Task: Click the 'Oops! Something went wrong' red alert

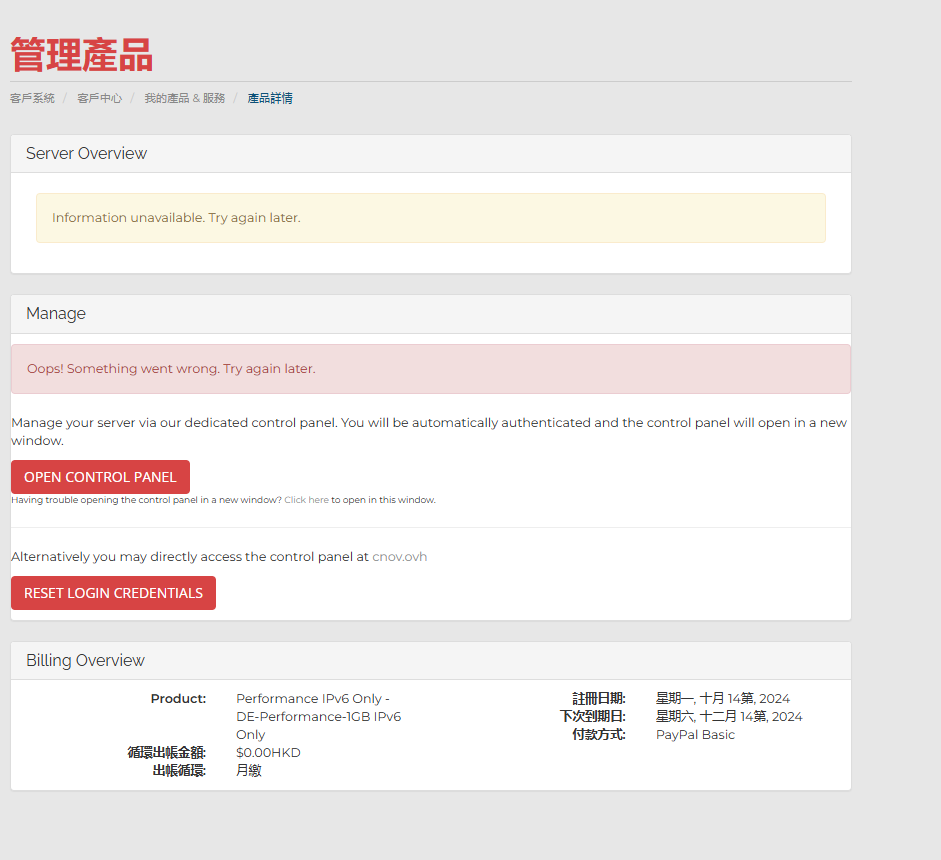Action: pyautogui.click(x=430, y=369)
